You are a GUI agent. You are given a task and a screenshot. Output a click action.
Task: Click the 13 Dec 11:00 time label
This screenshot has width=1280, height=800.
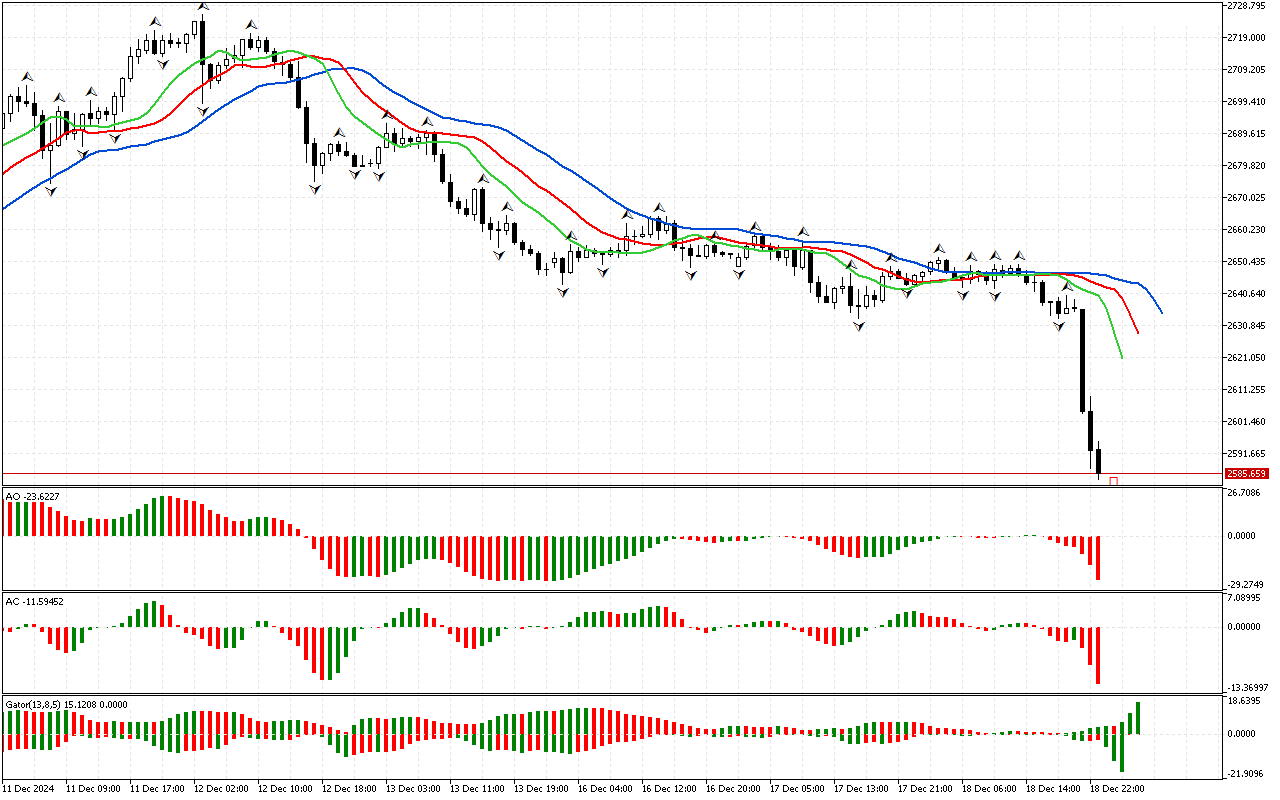478,789
